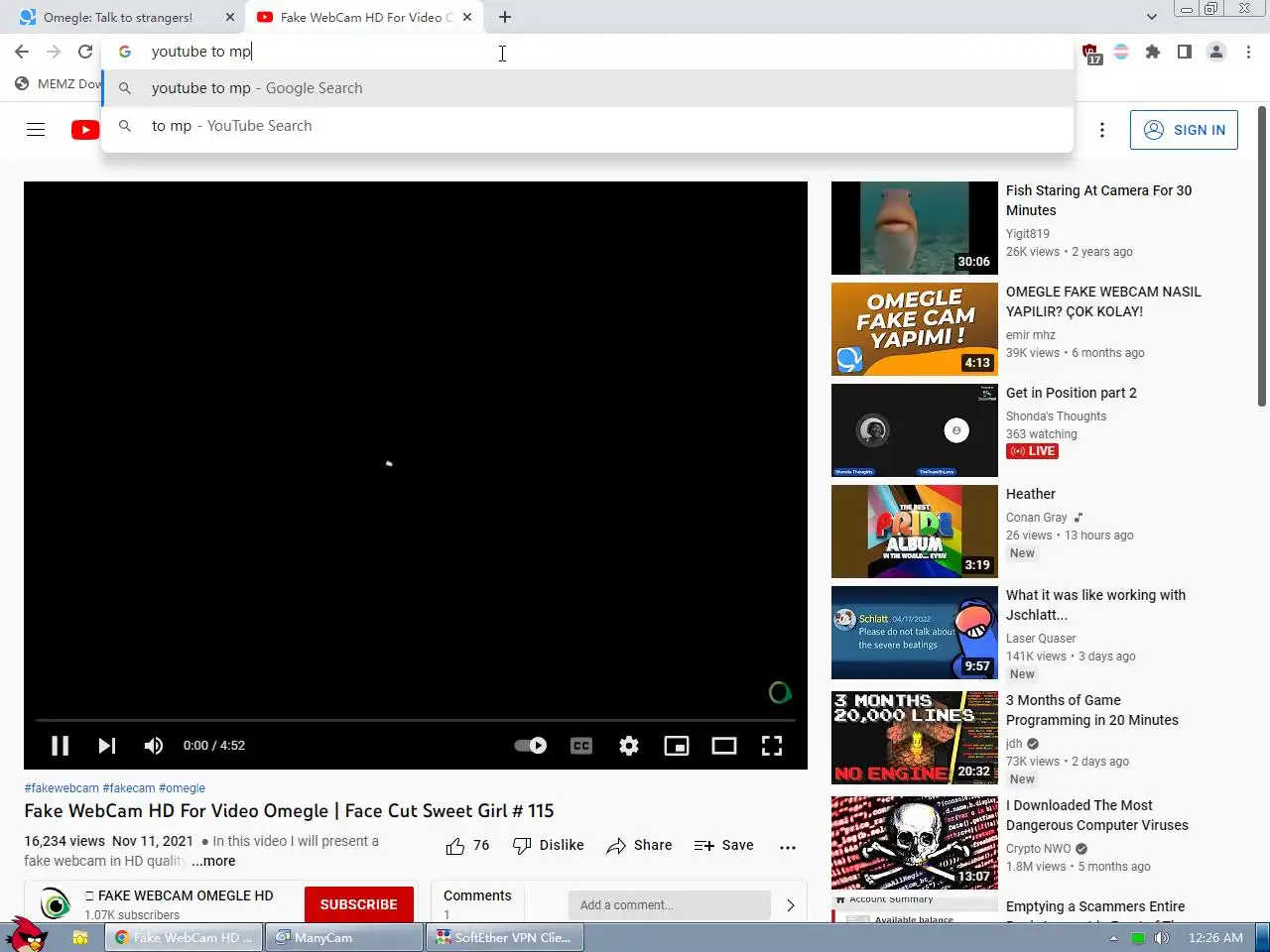The width and height of the screenshot is (1270, 952).
Task: Expand the comments section chevron
Action: (790, 905)
